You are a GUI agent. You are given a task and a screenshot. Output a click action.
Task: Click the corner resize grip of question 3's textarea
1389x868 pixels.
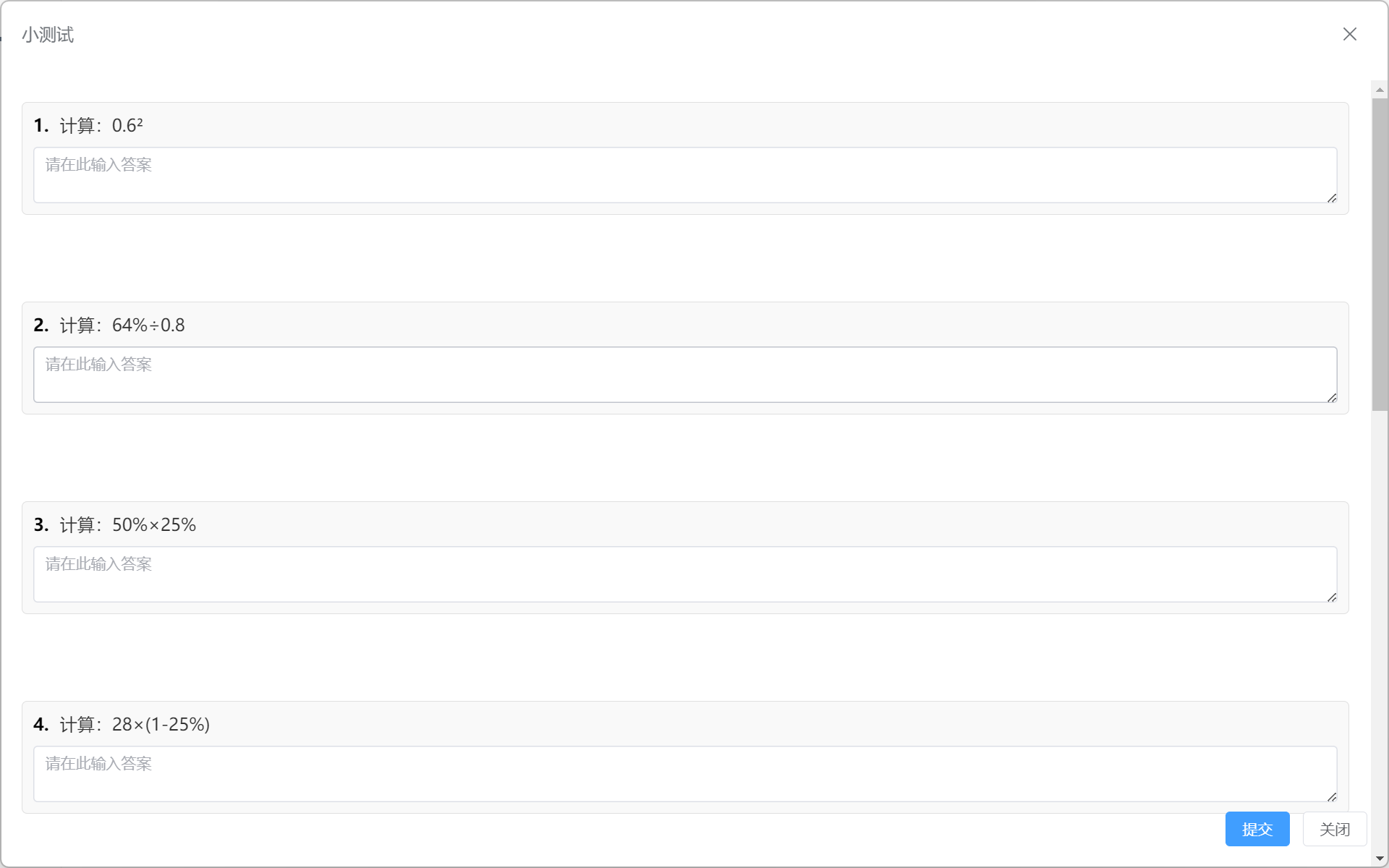1332,597
